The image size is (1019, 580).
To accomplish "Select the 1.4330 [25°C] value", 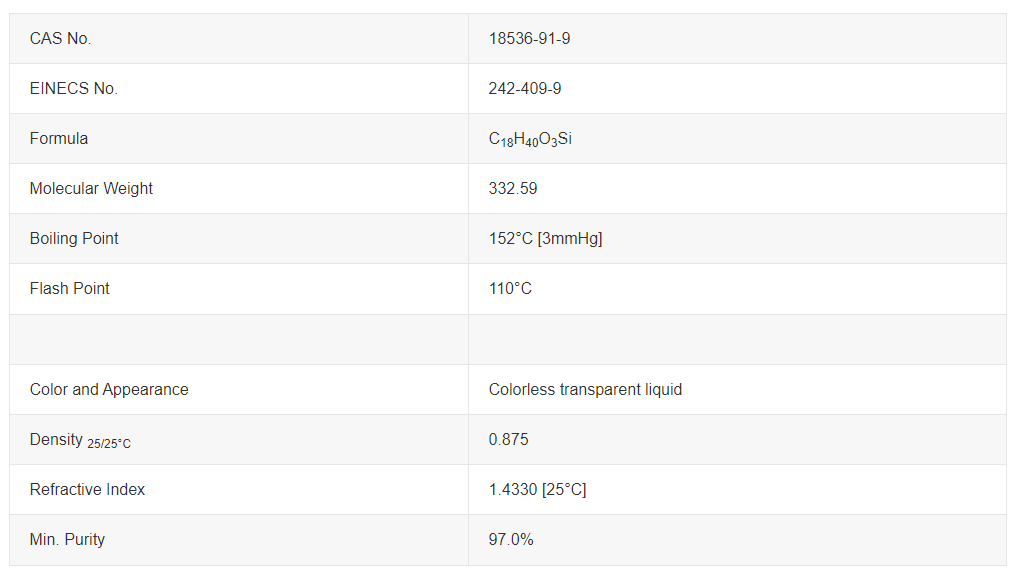I will point(537,490).
